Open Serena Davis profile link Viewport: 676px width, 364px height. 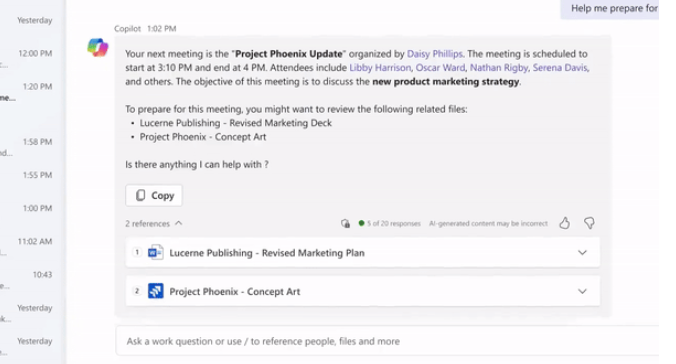(560, 68)
